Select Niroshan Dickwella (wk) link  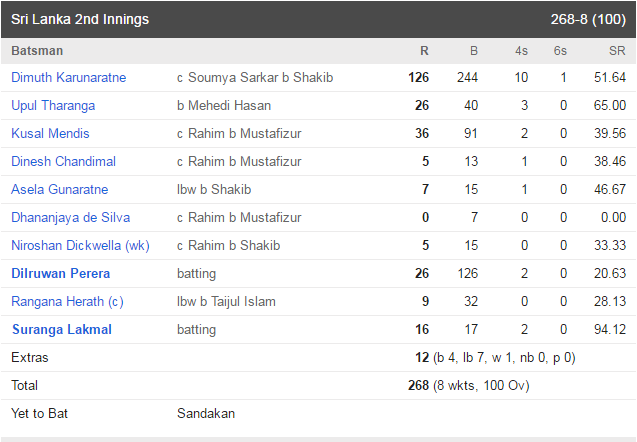click(x=80, y=245)
